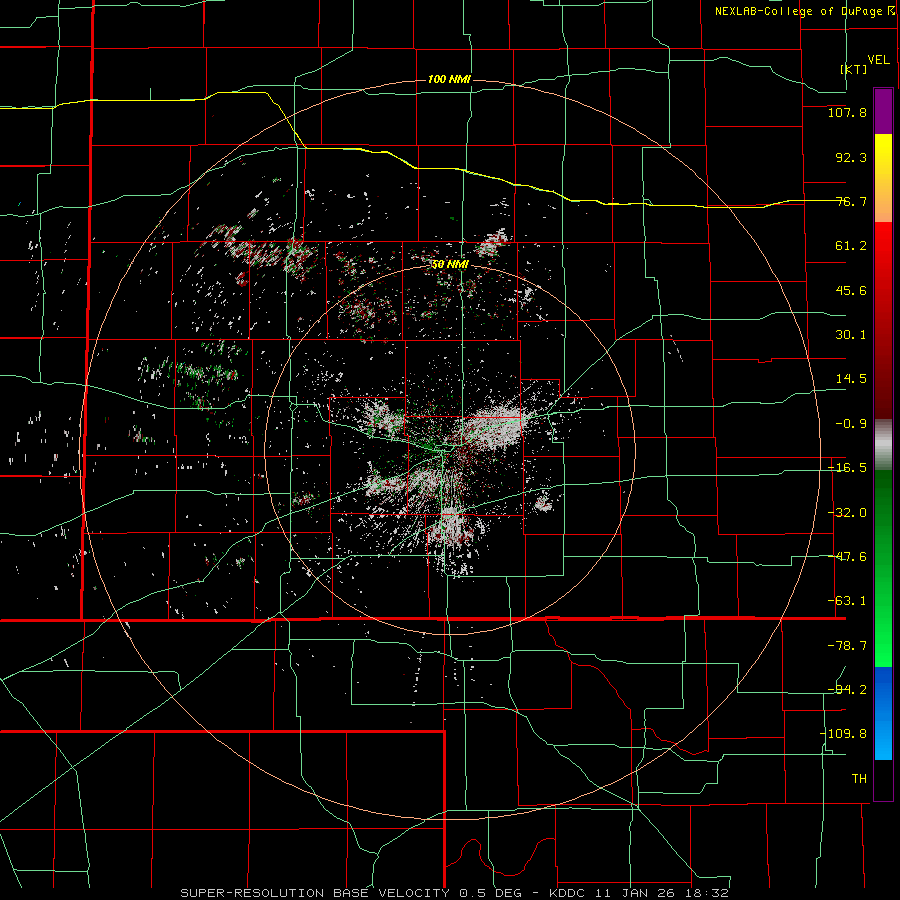The height and width of the screenshot is (900, 900).
Task: Click the 92.3 legend value
Action: point(851,157)
